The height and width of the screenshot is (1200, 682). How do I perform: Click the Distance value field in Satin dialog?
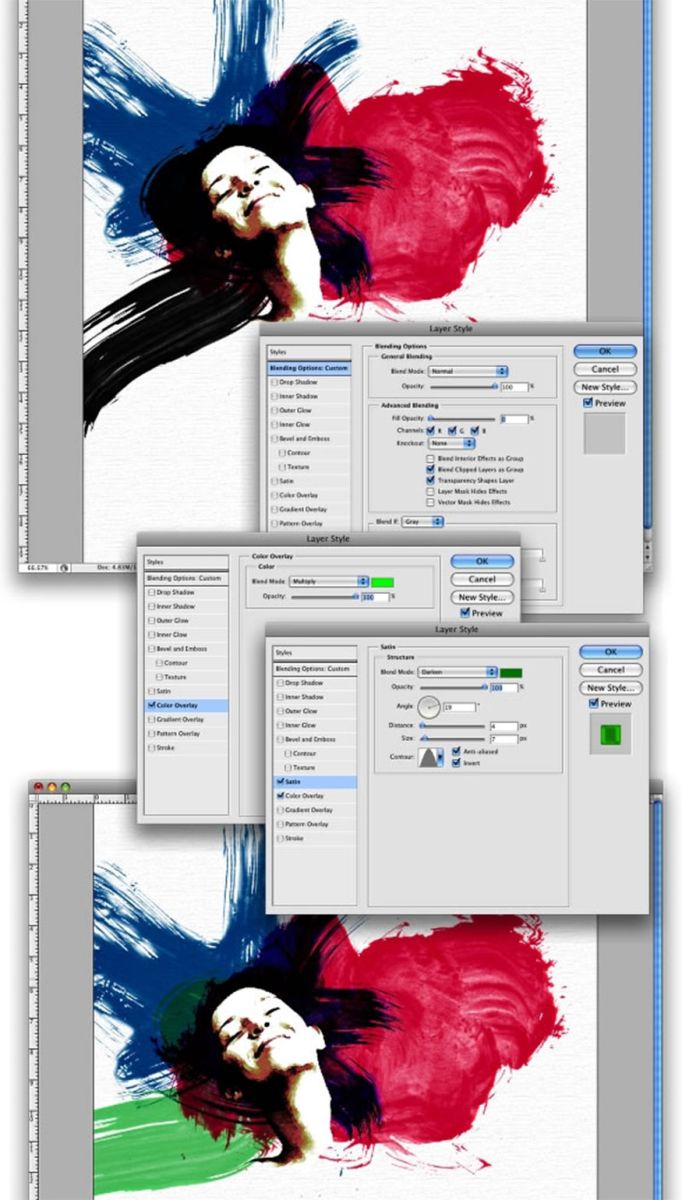pyautogui.click(x=504, y=726)
